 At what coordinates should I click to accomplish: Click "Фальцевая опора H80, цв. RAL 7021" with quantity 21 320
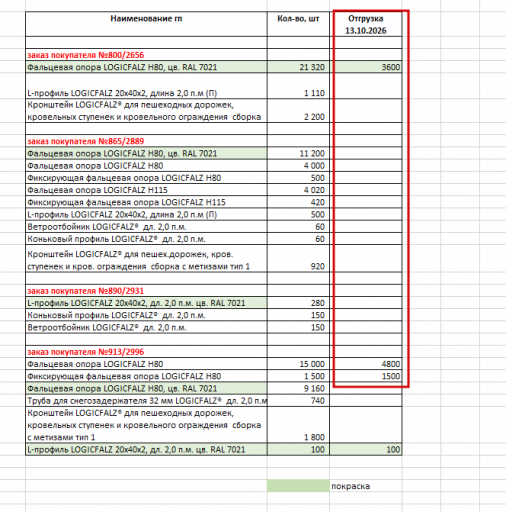[146, 67]
